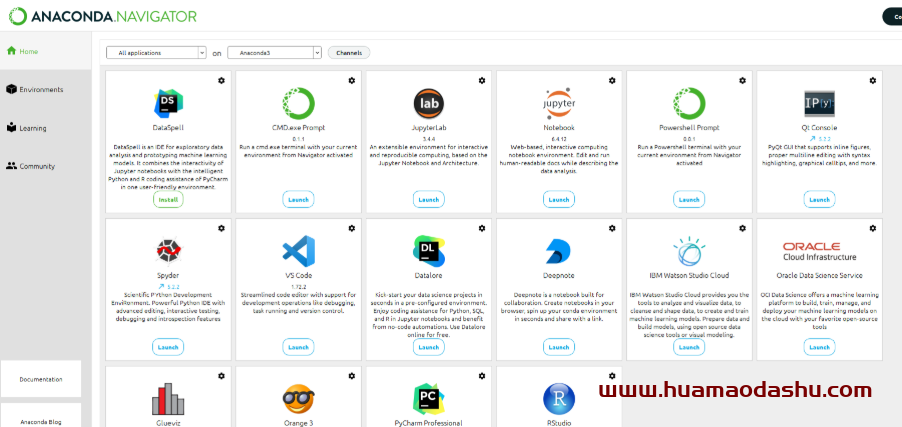Image resolution: width=902 pixels, height=427 pixels.
Task: Click the Qt Console update arrow version
Action: click(x=820, y=139)
